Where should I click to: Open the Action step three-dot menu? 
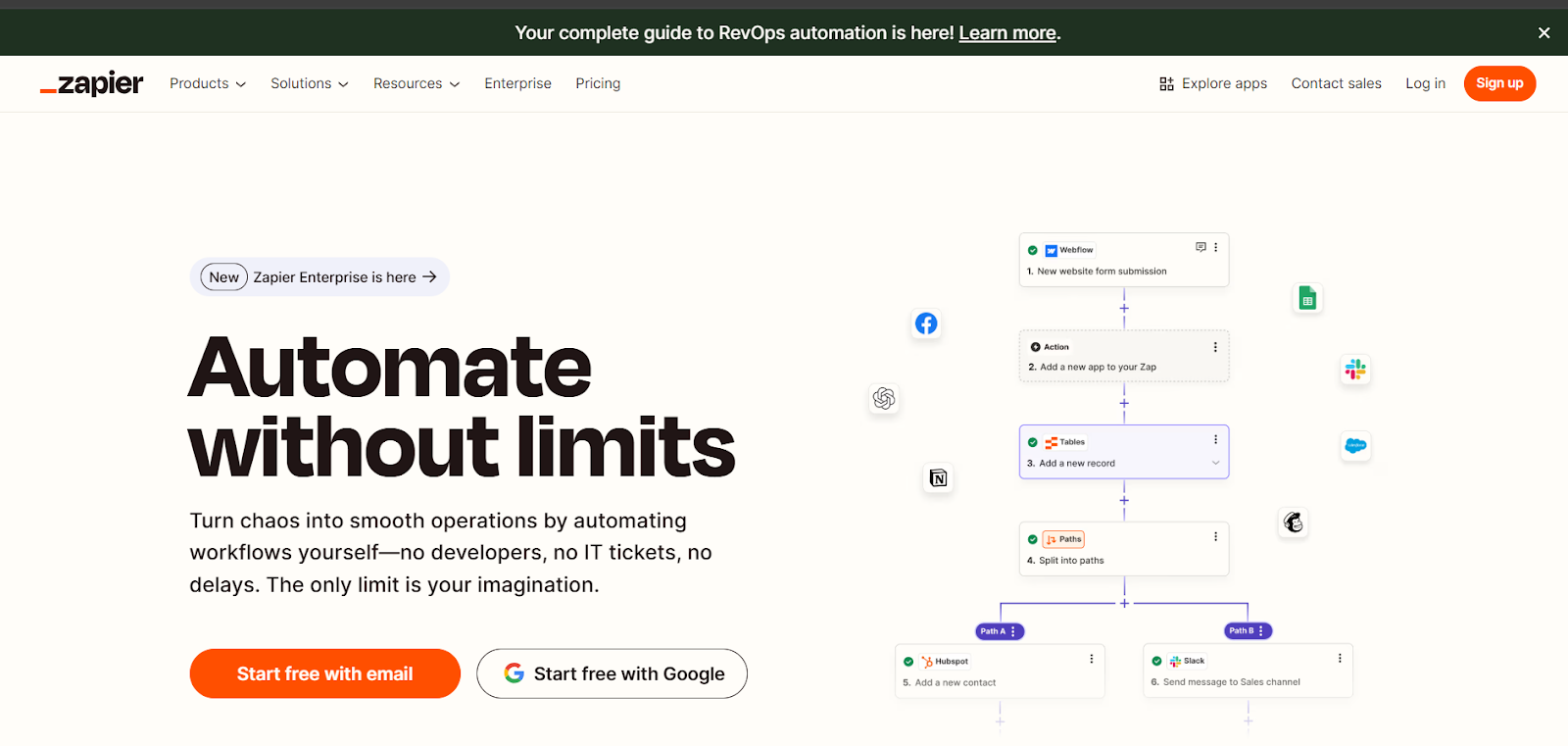pos(1215,347)
